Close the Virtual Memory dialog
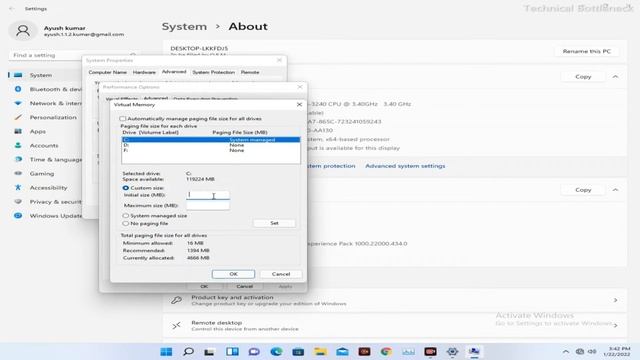 pyautogui.click(x=299, y=104)
